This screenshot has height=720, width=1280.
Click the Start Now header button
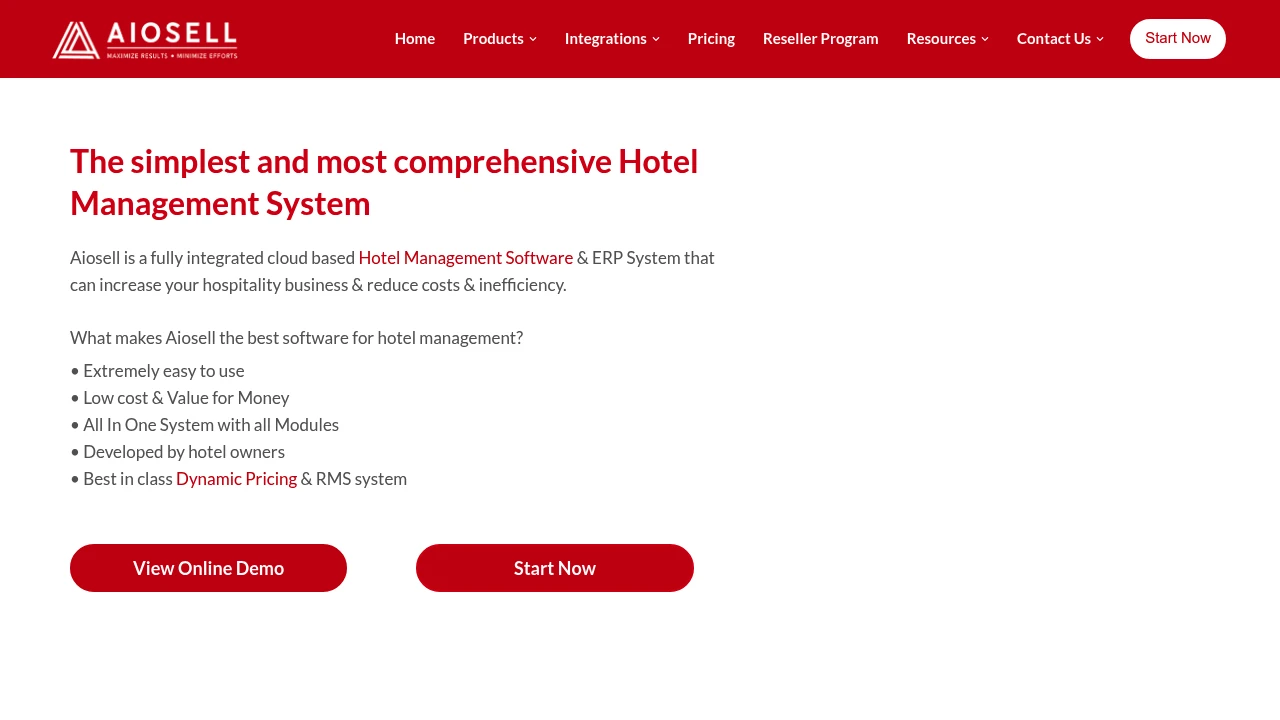1178,39
